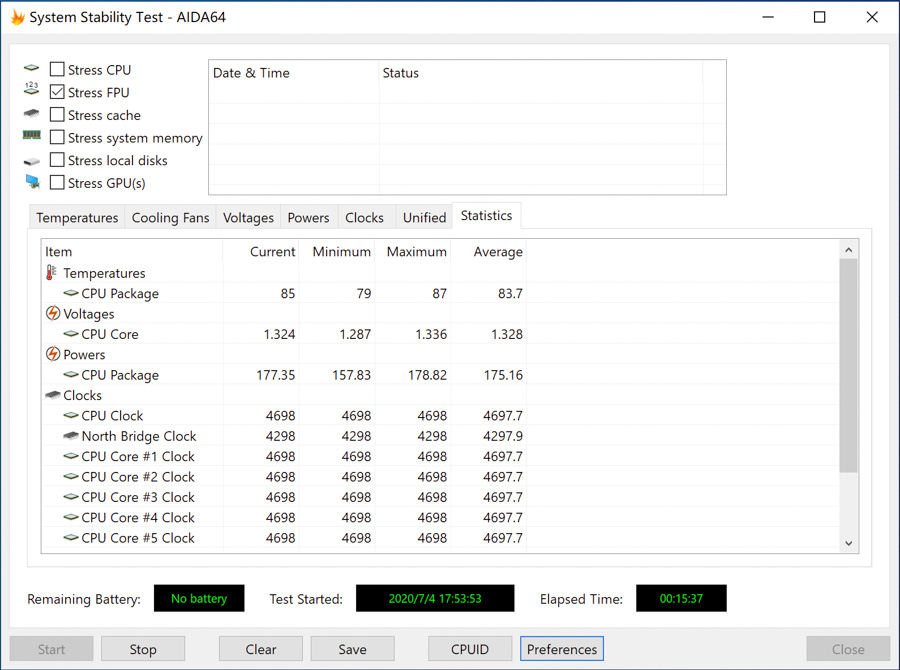Click the disk drive icon for local disks
This screenshot has height=670, width=900.
[32, 161]
